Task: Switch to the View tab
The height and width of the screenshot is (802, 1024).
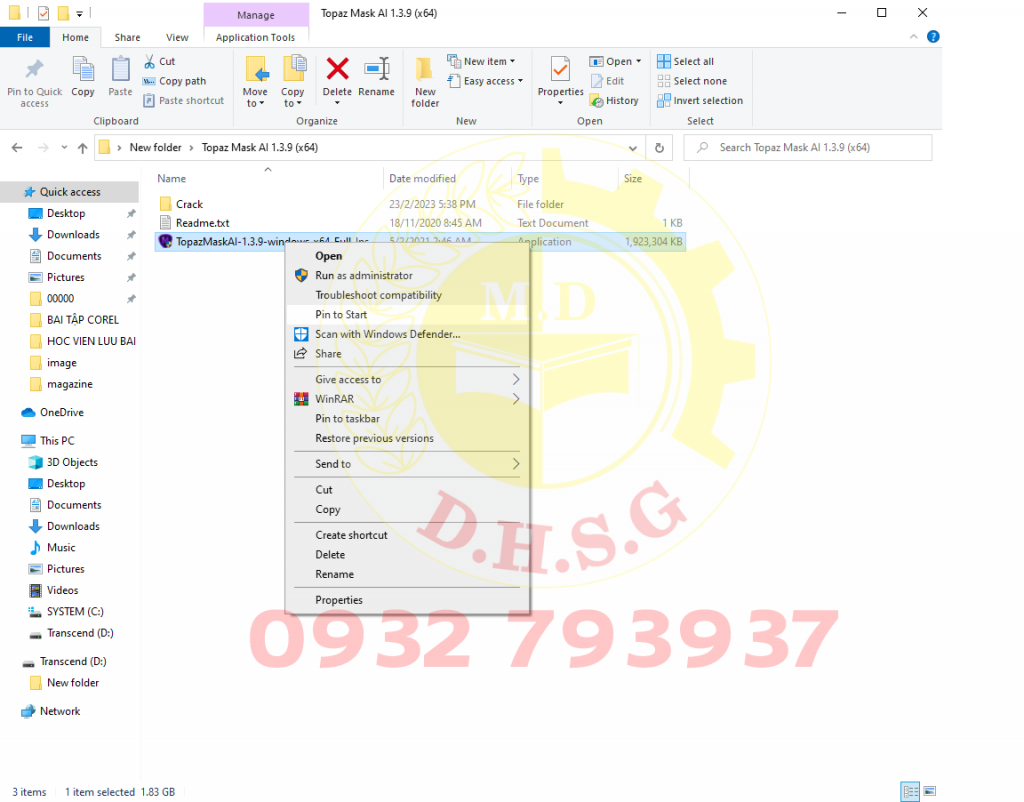Action: [177, 37]
